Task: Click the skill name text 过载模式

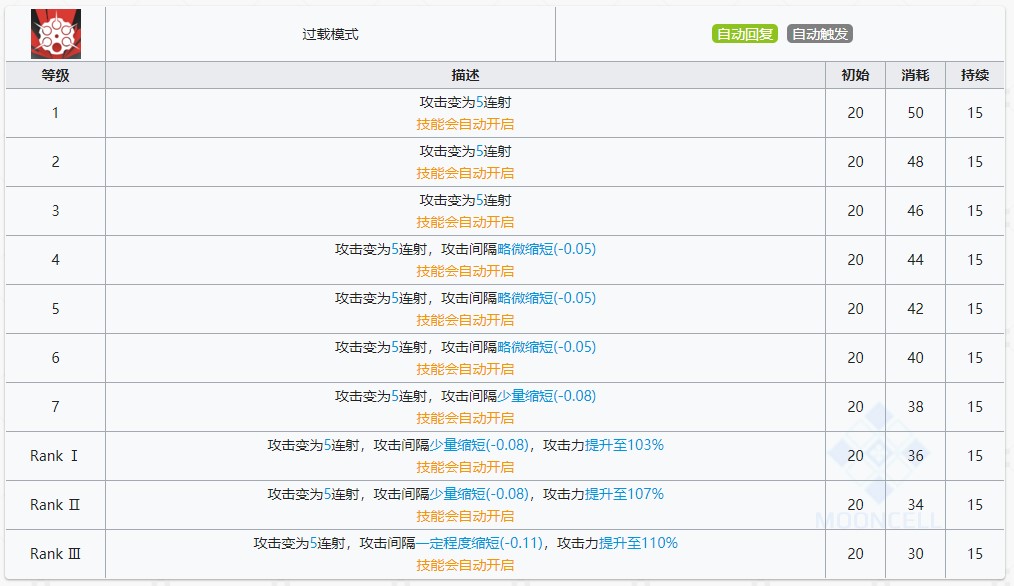Action: [331, 33]
